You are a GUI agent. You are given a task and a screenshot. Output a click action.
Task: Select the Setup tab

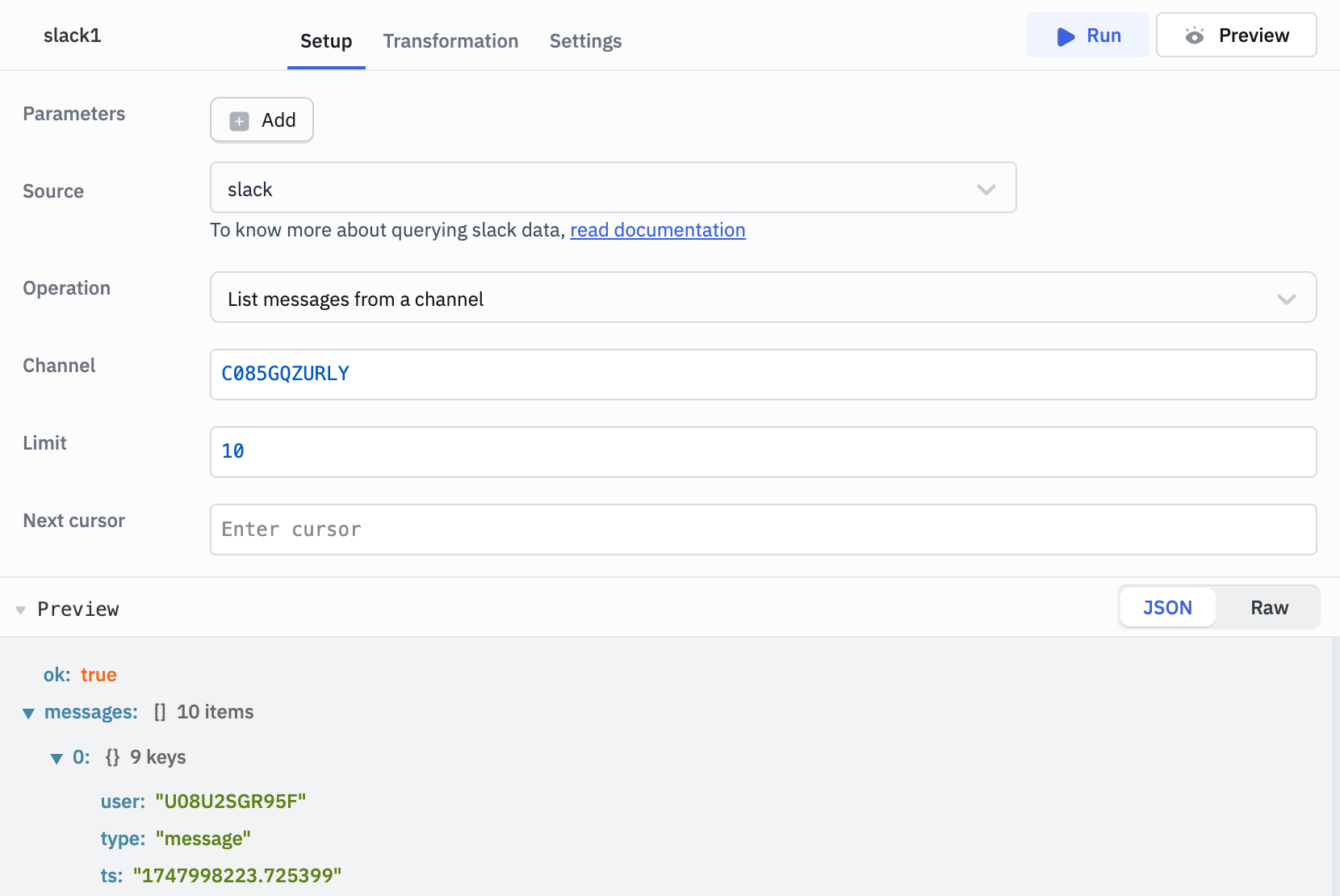pos(326,41)
